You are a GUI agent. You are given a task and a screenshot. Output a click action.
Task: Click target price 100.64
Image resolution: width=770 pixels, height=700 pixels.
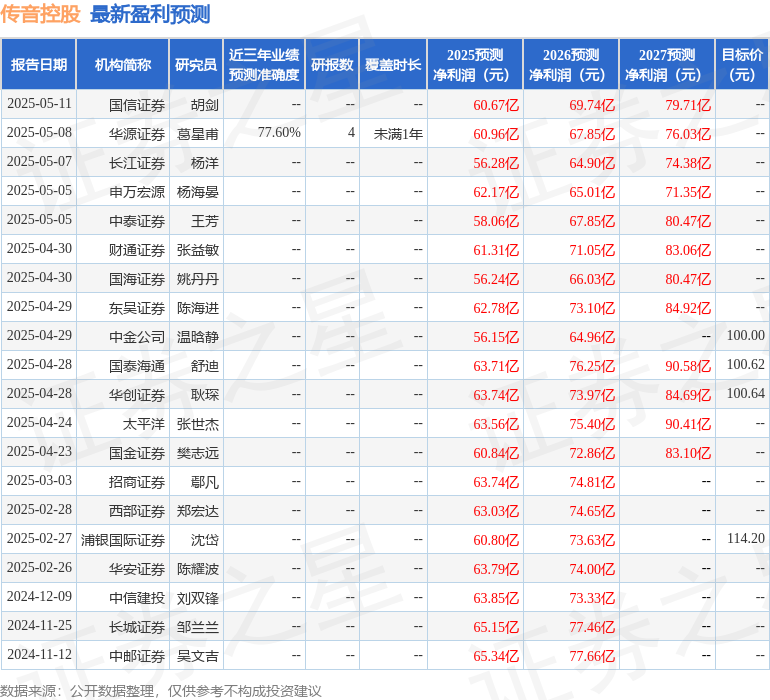[x=745, y=393]
